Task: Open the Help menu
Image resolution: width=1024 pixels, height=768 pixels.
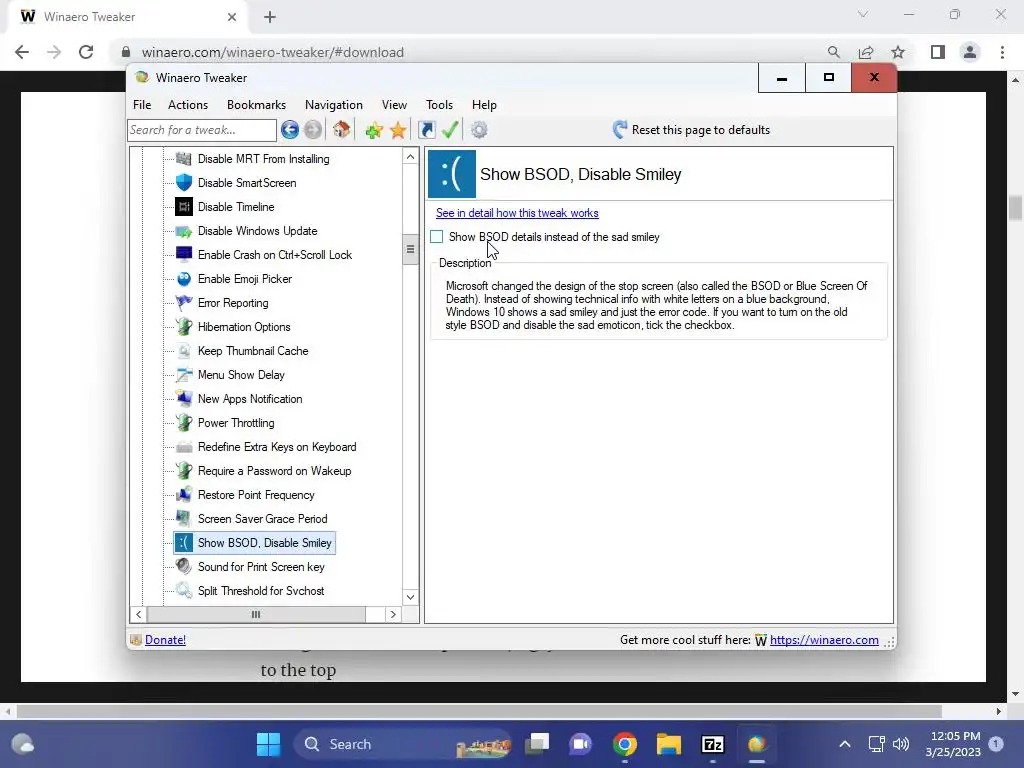Action: [484, 104]
